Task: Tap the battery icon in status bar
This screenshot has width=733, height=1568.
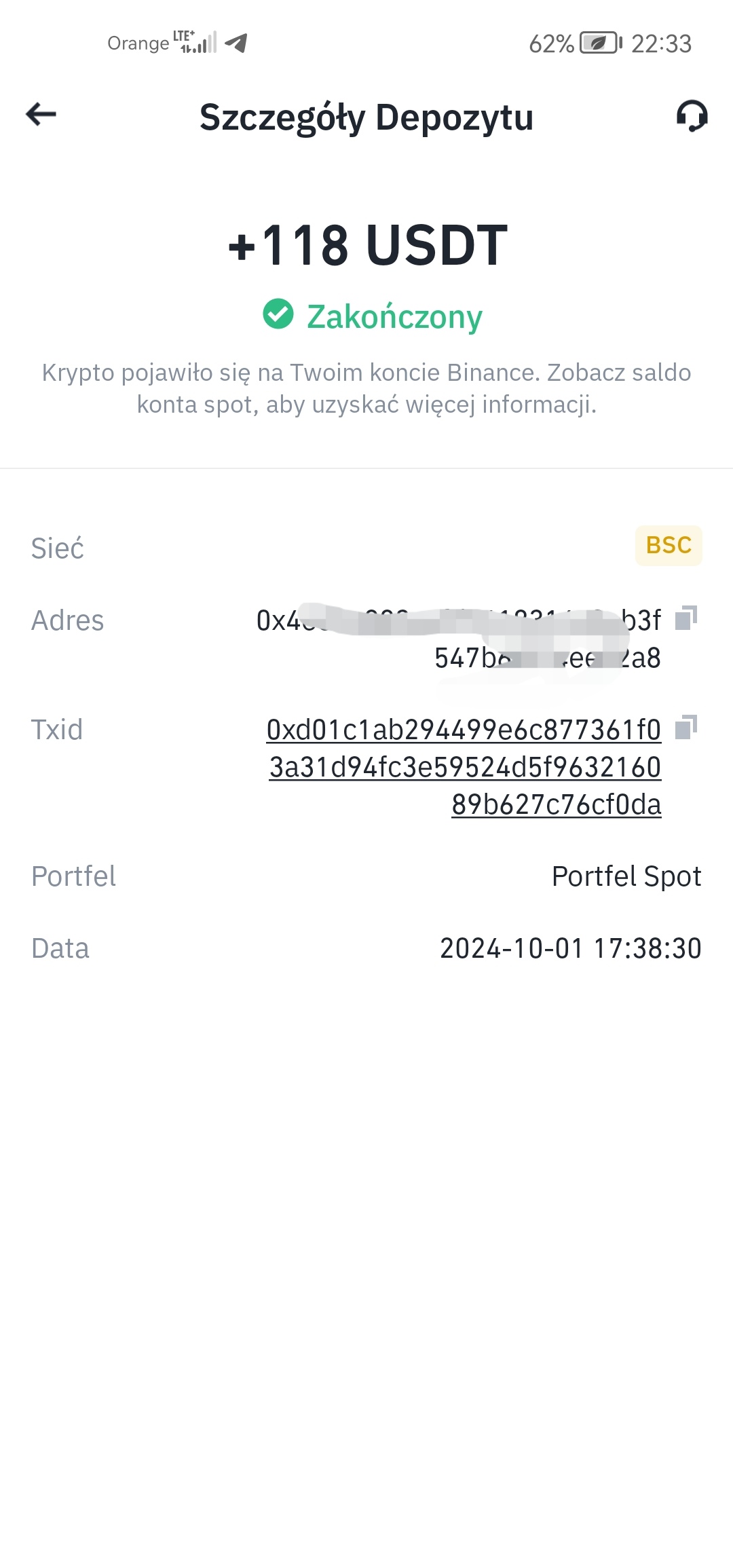Action: (601, 43)
